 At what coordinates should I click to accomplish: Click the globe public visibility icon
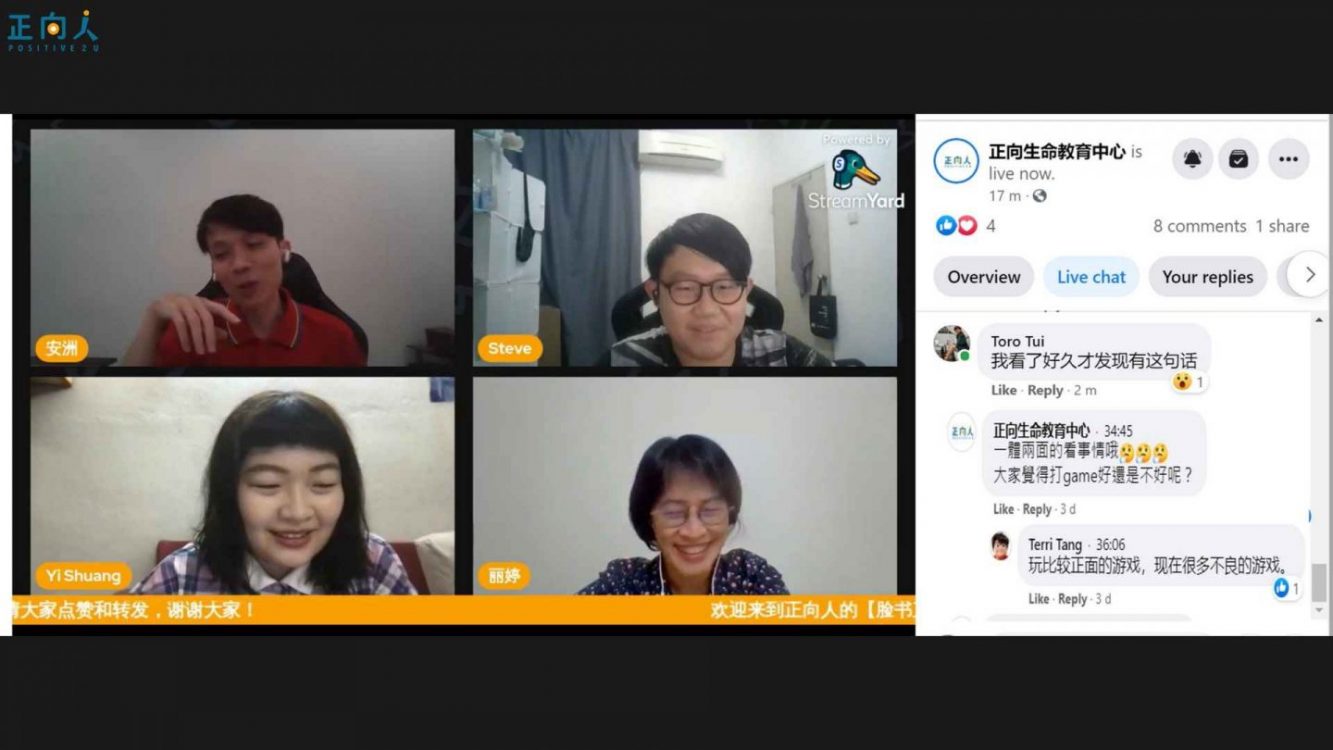[1039, 196]
